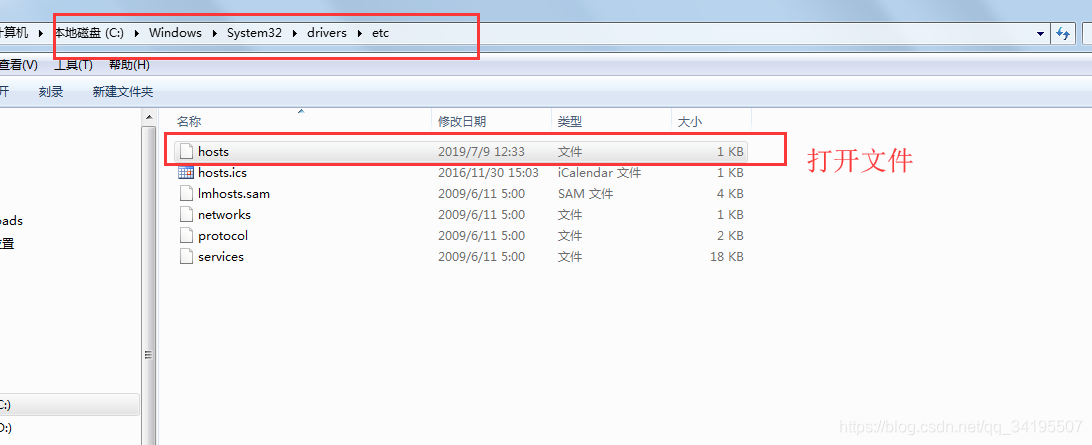Select the protocol file name
The height and width of the screenshot is (445, 1092).
coord(223,235)
